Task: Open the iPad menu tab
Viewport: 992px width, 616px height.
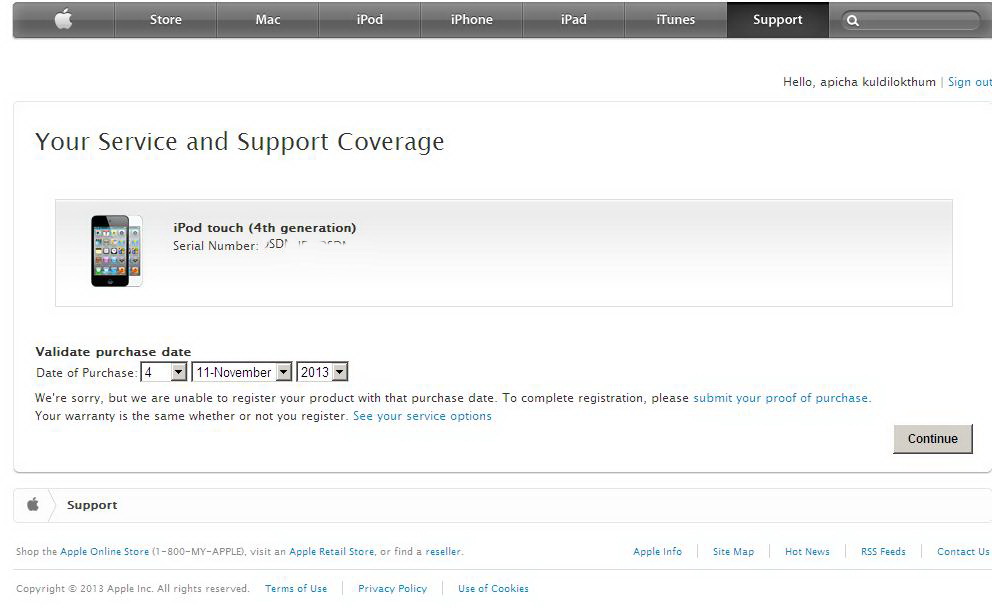Action: point(573,20)
